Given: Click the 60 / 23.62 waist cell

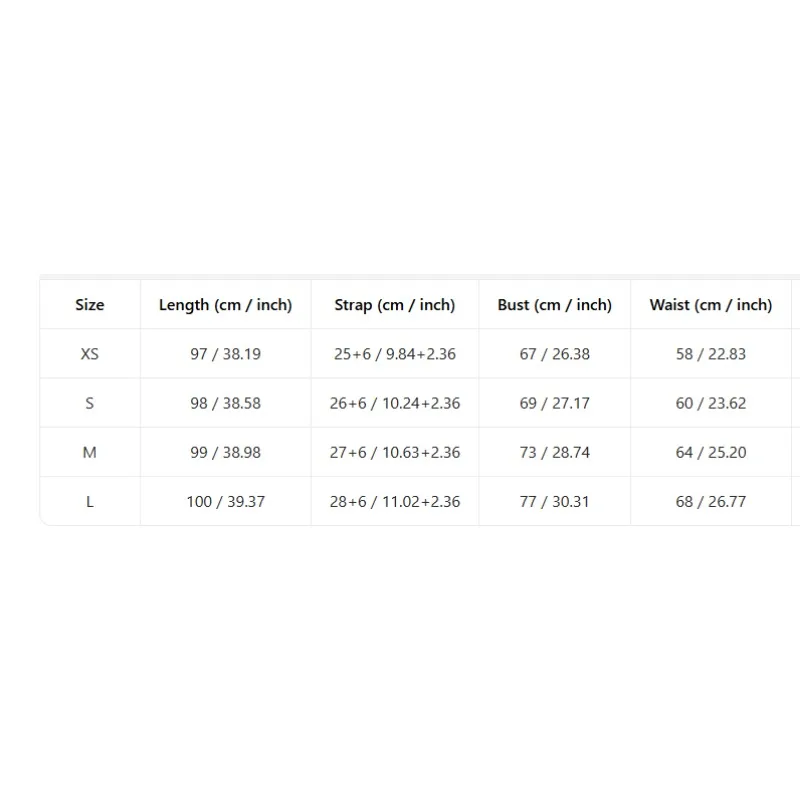Looking at the screenshot, I should [x=711, y=403].
